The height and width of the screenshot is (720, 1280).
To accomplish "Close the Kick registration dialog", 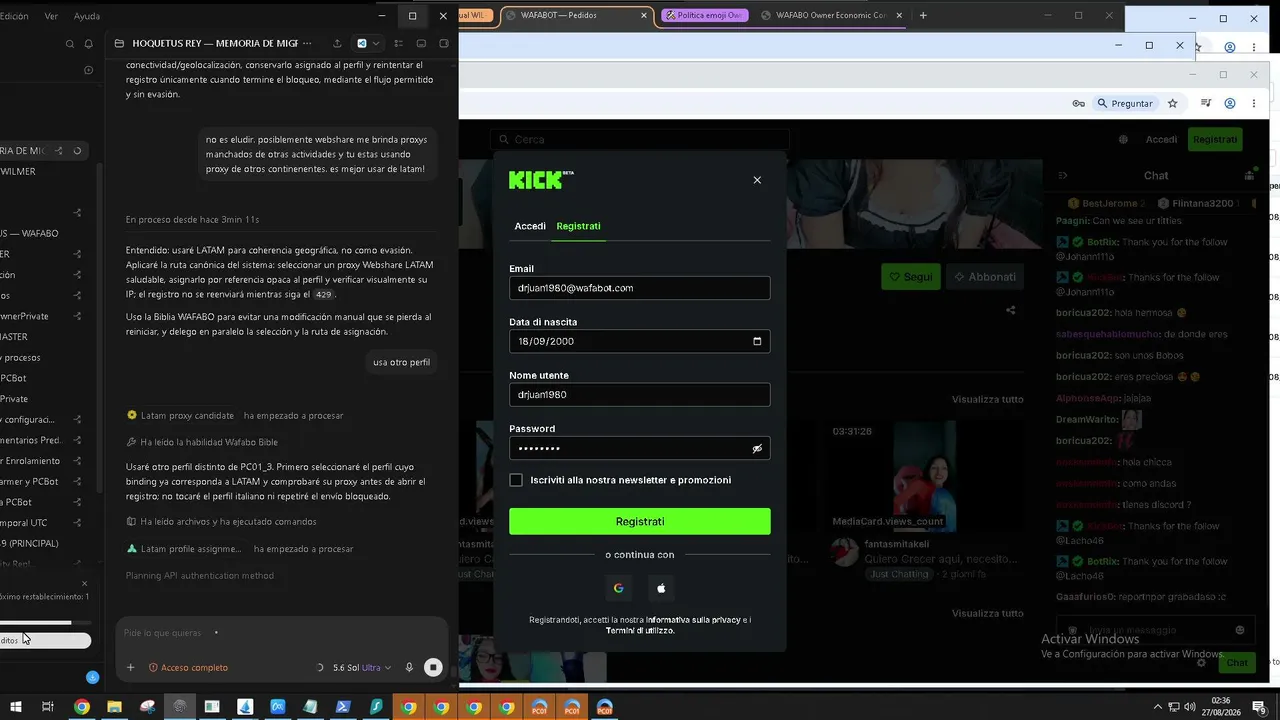I will [x=757, y=180].
